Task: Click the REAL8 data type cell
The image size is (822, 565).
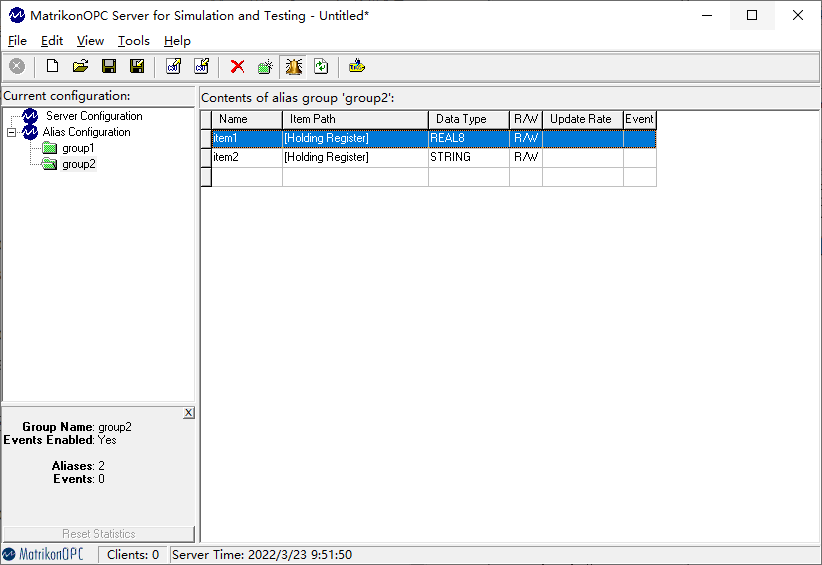Action: (x=469, y=139)
